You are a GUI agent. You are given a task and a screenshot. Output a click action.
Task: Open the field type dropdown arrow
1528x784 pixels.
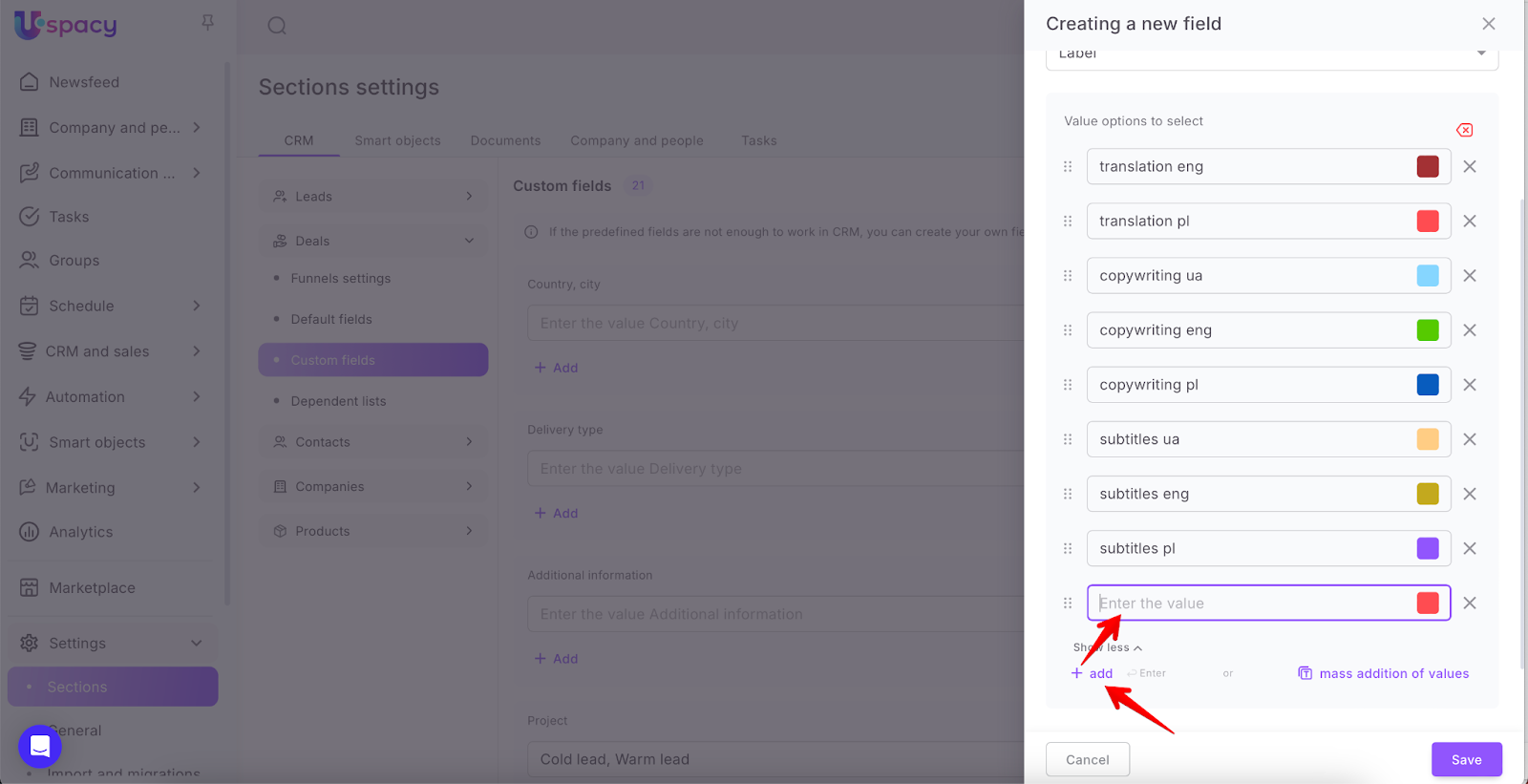pyautogui.click(x=1480, y=53)
